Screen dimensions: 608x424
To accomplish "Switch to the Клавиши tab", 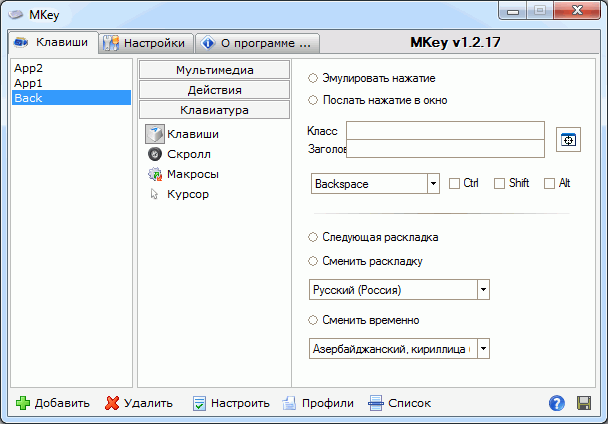I will coord(53,42).
